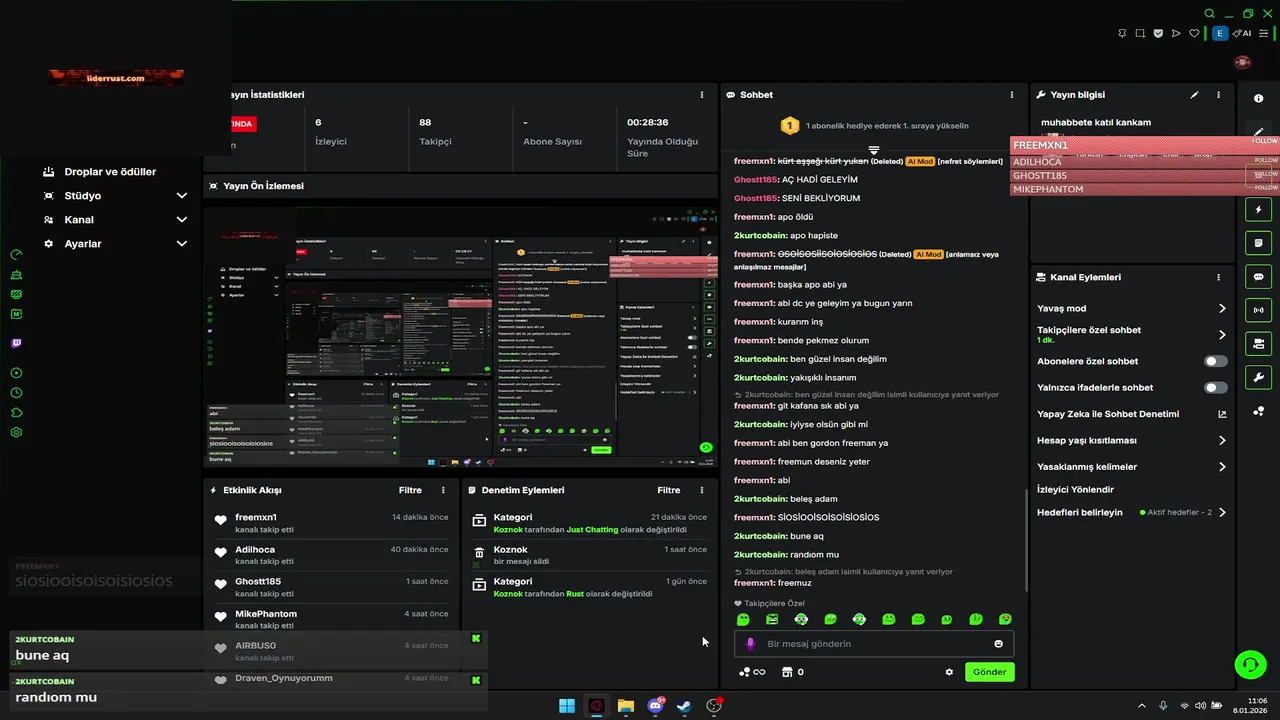Expand the Kanal menu chevron
The width and height of the screenshot is (1280, 720).
click(x=182, y=220)
